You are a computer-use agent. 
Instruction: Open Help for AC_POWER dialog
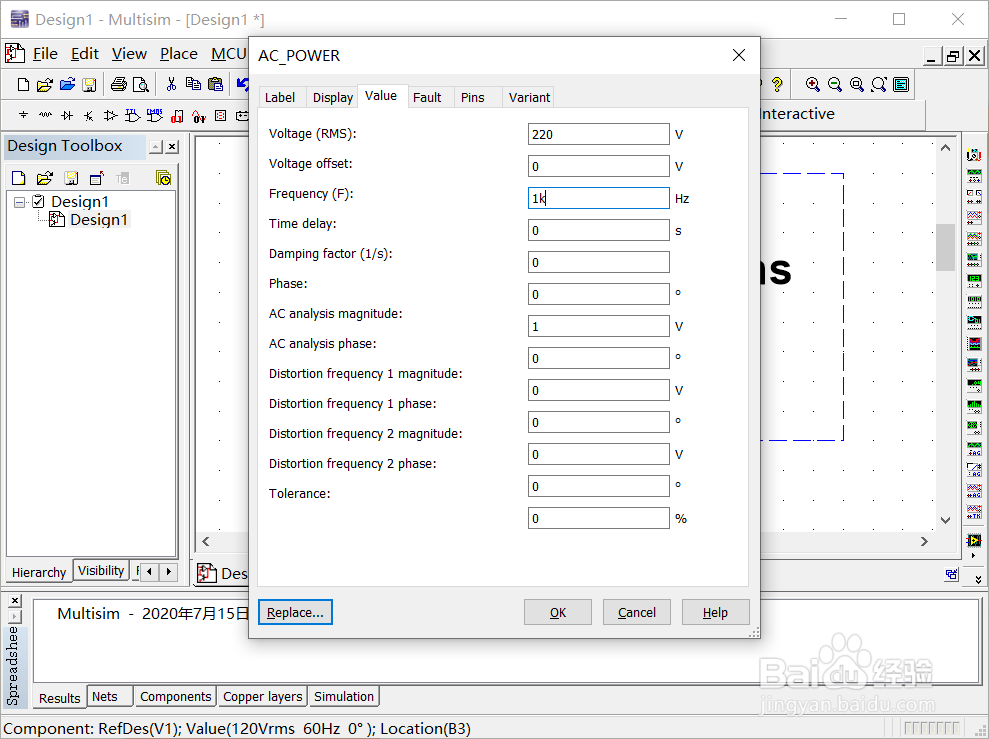(715, 612)
